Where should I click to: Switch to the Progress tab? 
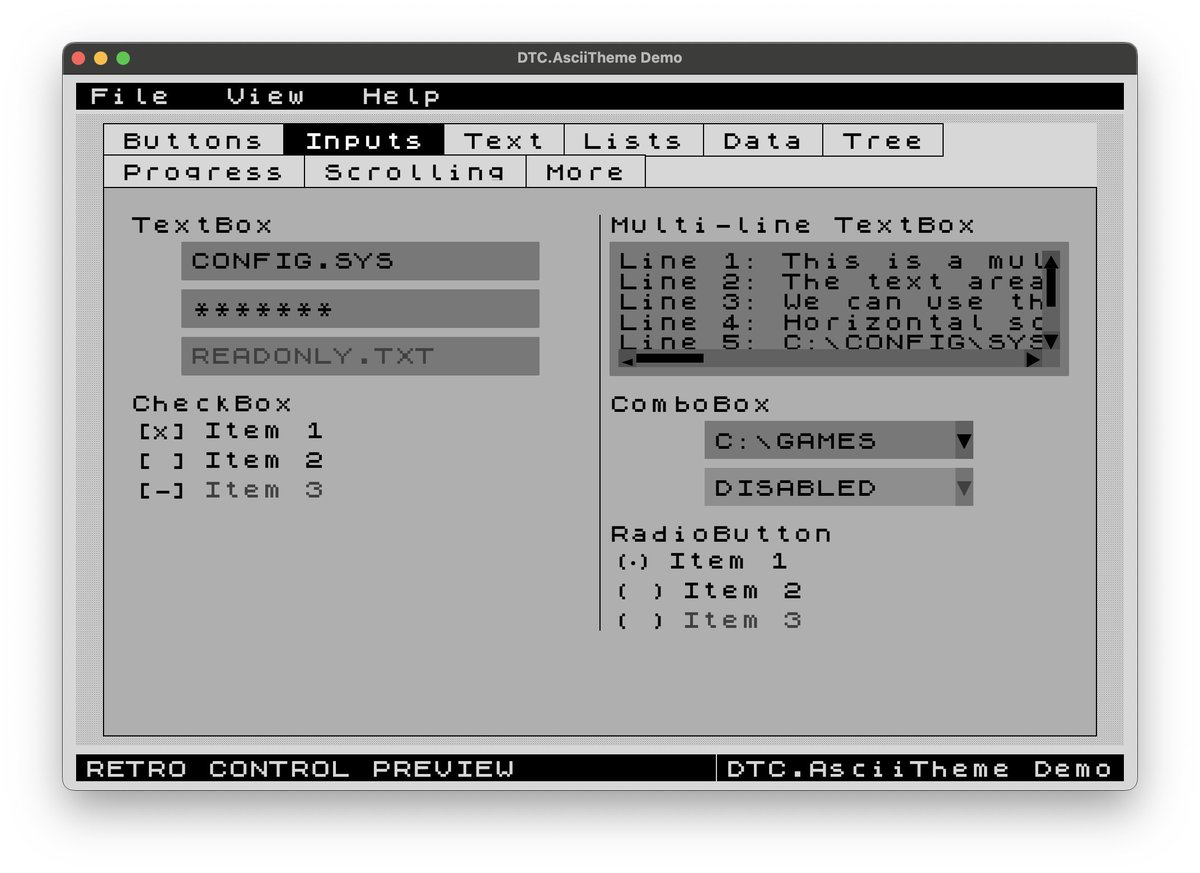[204, 172]
